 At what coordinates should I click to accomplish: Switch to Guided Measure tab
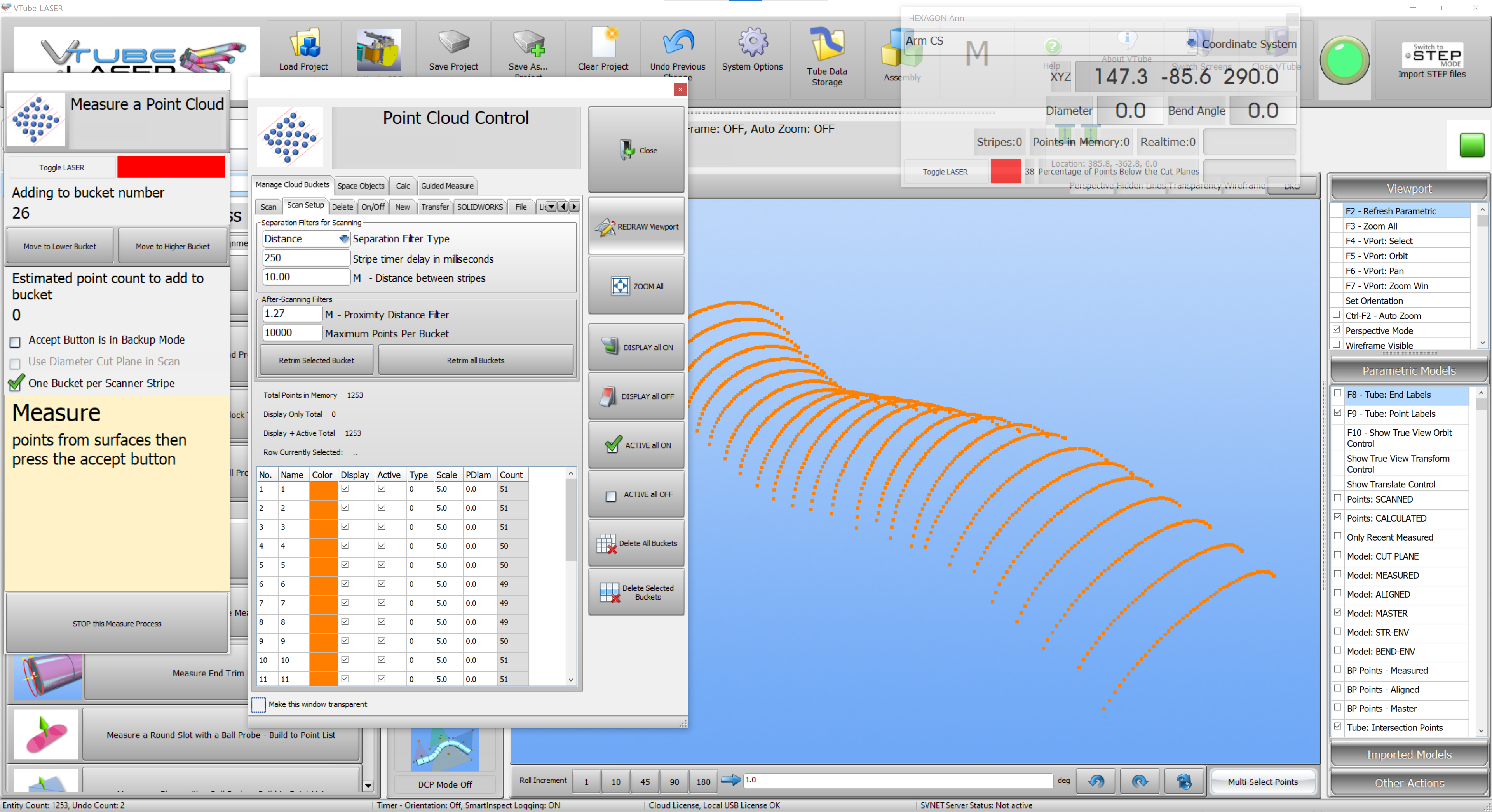point(446,186)
